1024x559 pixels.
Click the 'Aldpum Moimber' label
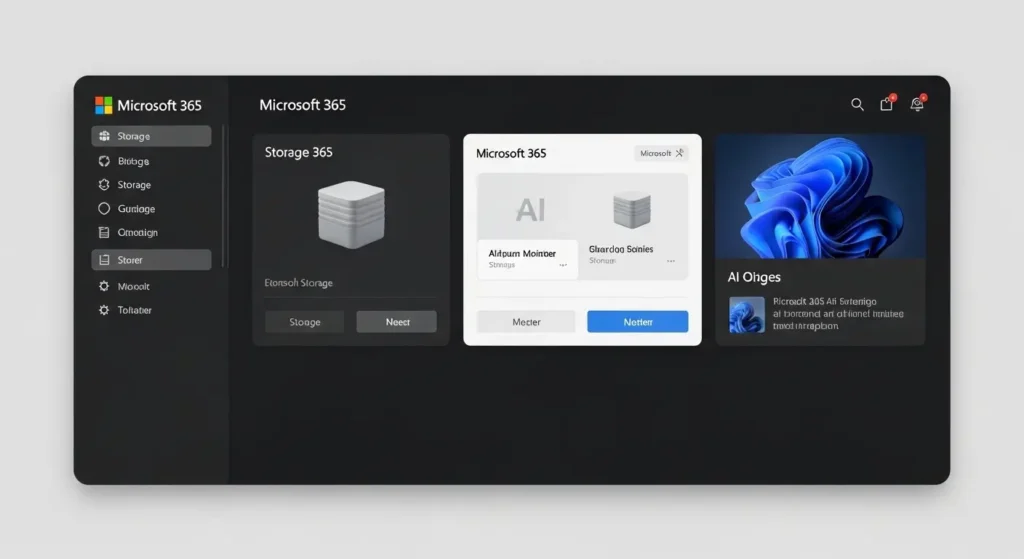522,253
